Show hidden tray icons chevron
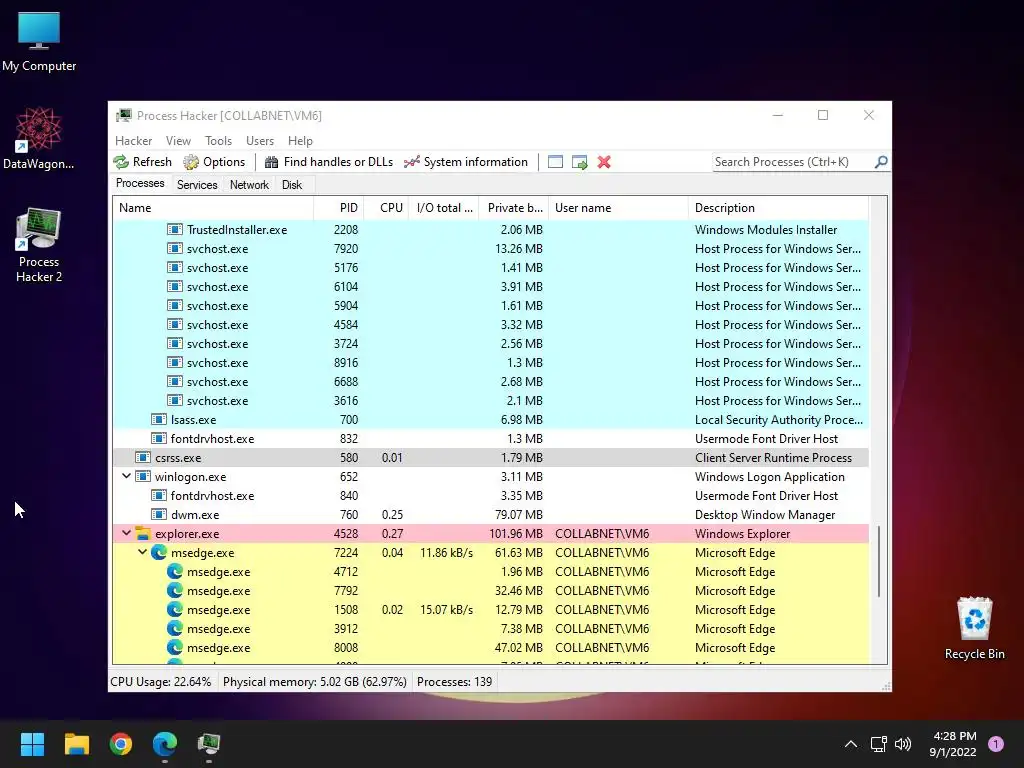 click(850, 743)
